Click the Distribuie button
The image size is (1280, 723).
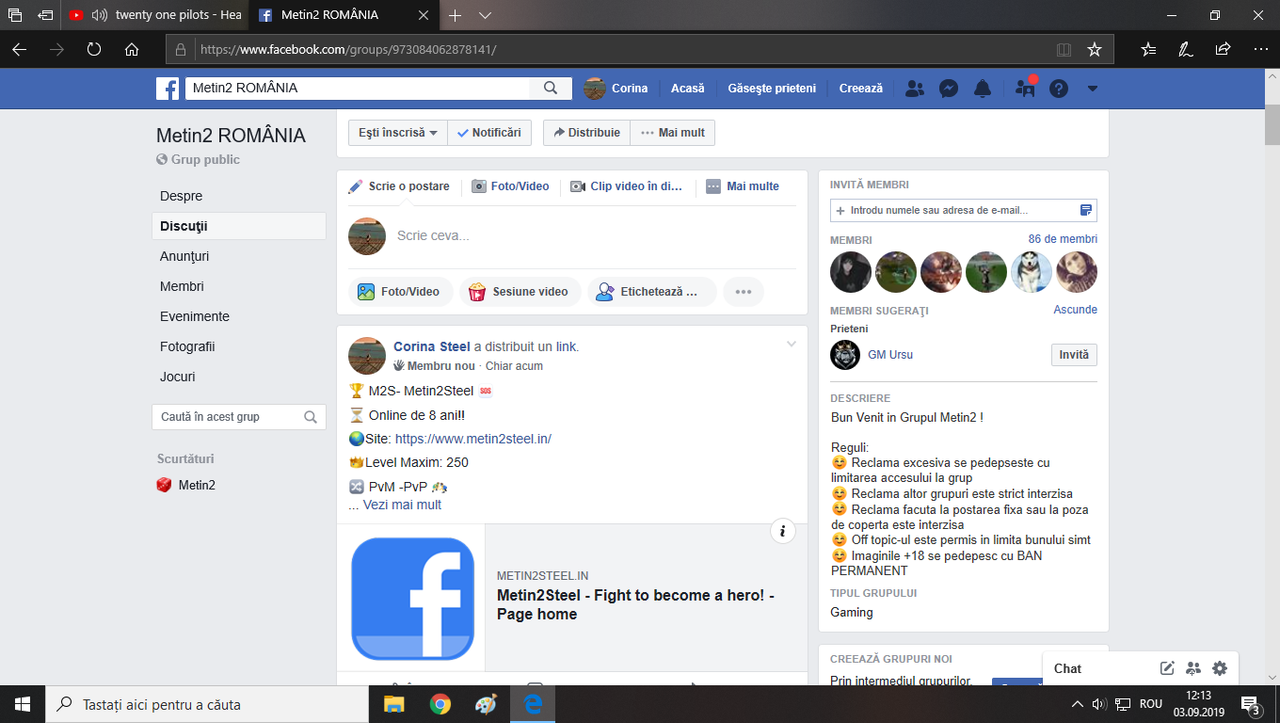click(x=587, y=132)
